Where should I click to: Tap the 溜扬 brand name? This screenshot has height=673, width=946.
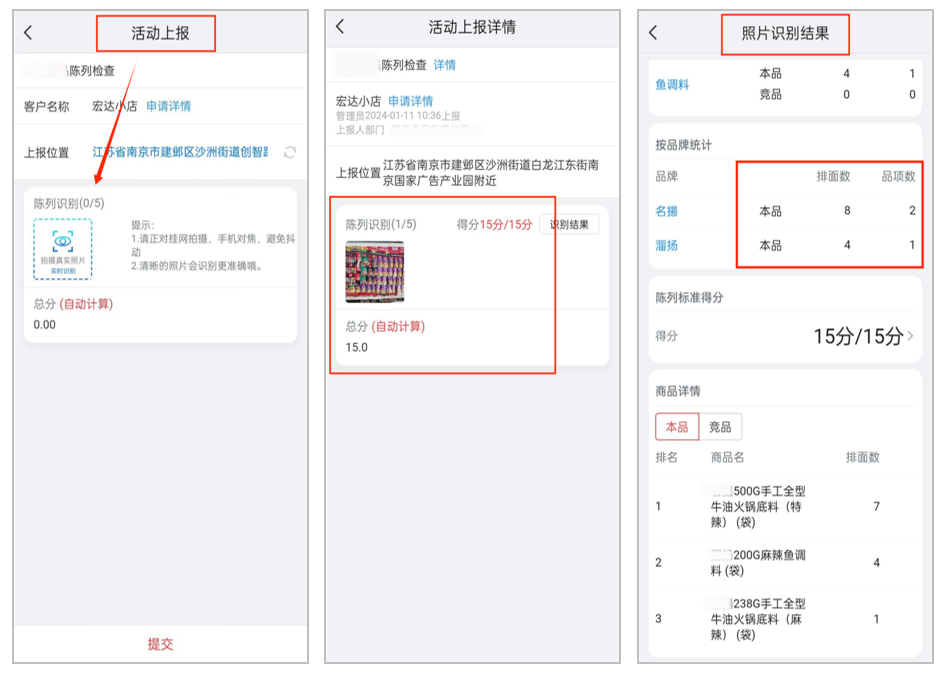click(667, 244)
